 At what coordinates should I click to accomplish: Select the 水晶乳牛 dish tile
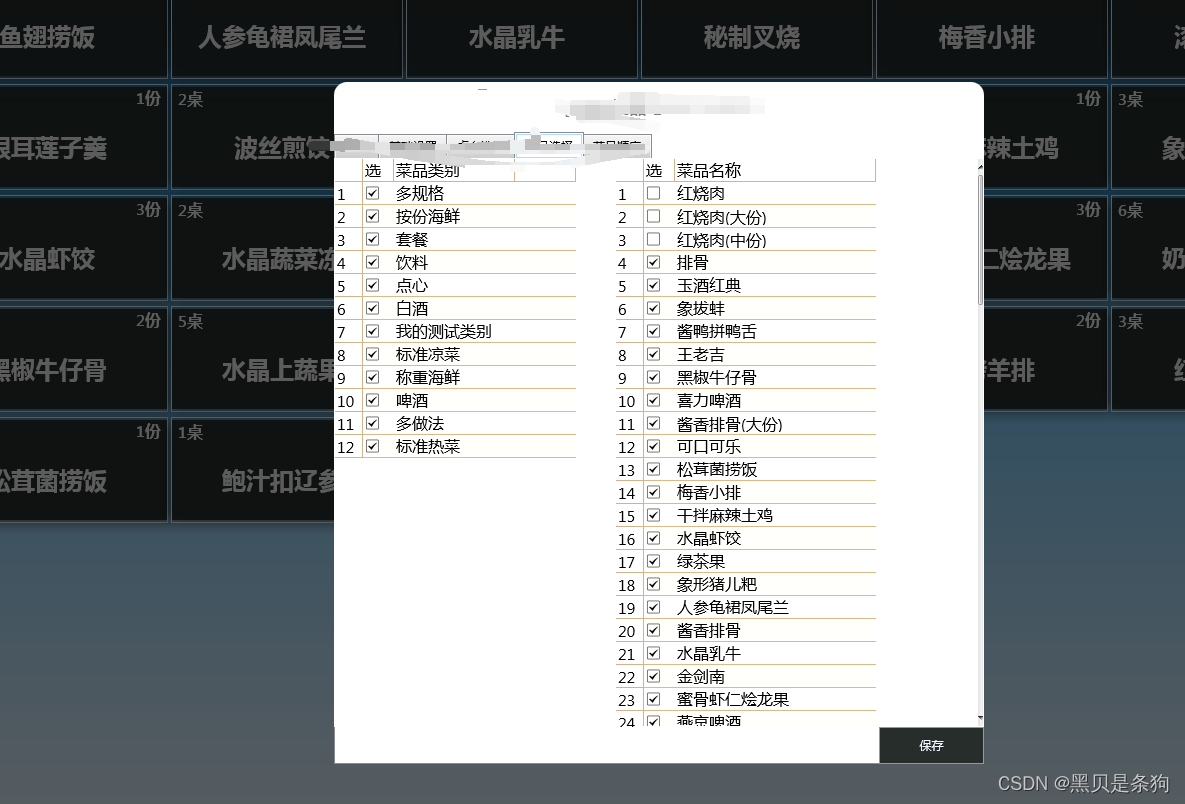coord(521,38)
